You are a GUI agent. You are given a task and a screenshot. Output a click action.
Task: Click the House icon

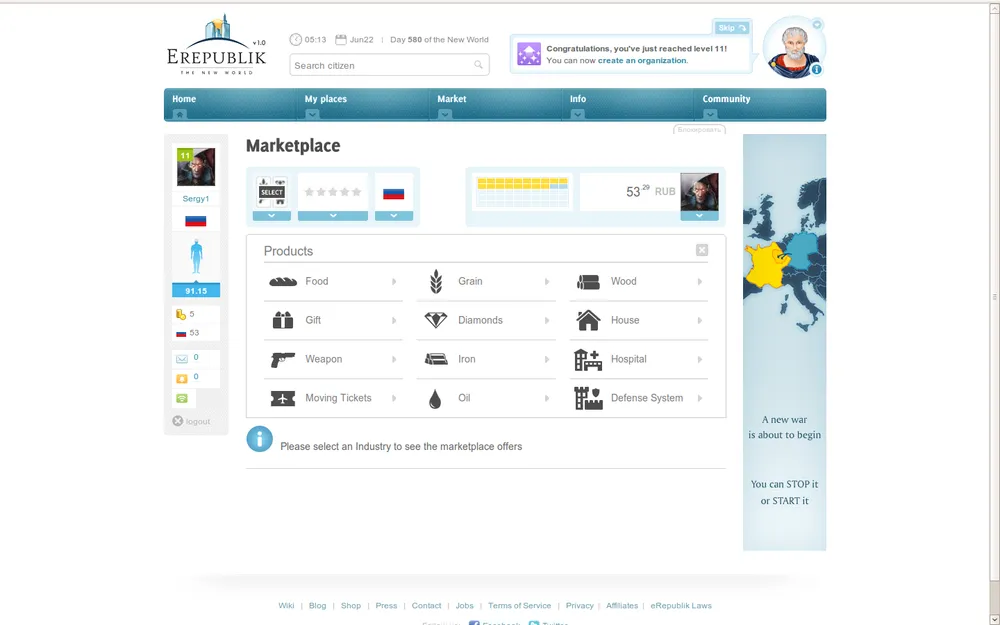coord(588,320)
